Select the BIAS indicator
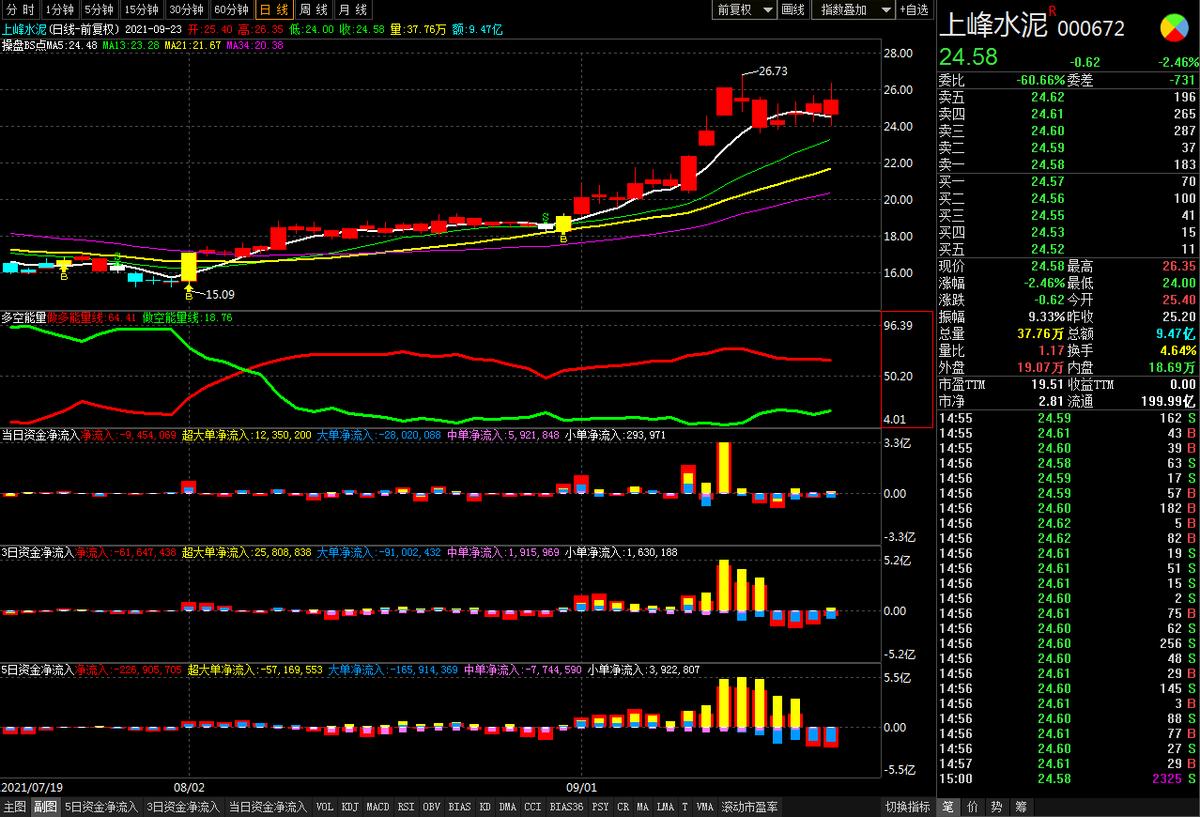 coord(460,807)
